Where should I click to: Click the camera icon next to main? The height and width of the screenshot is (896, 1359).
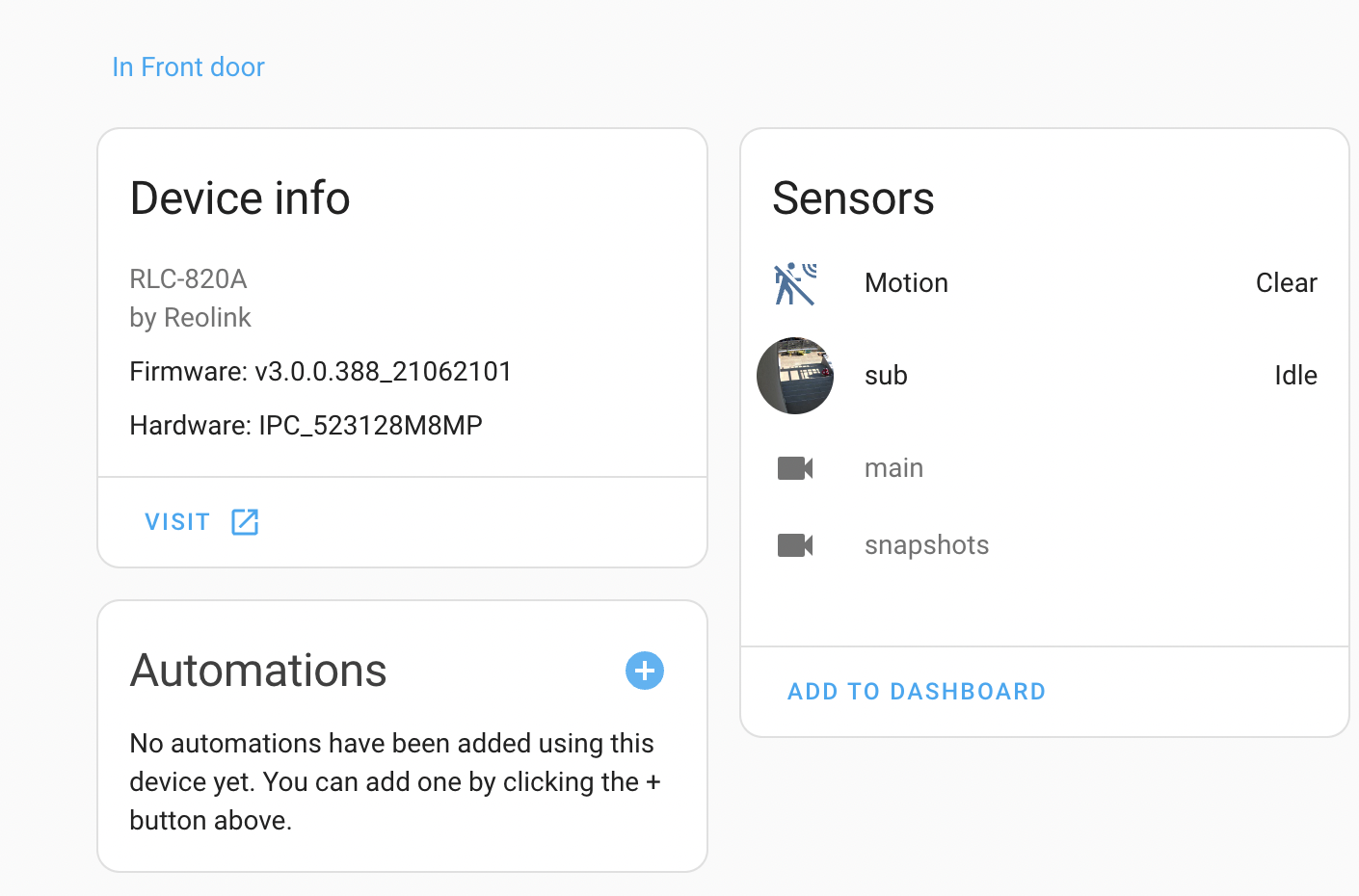(794, 468)
